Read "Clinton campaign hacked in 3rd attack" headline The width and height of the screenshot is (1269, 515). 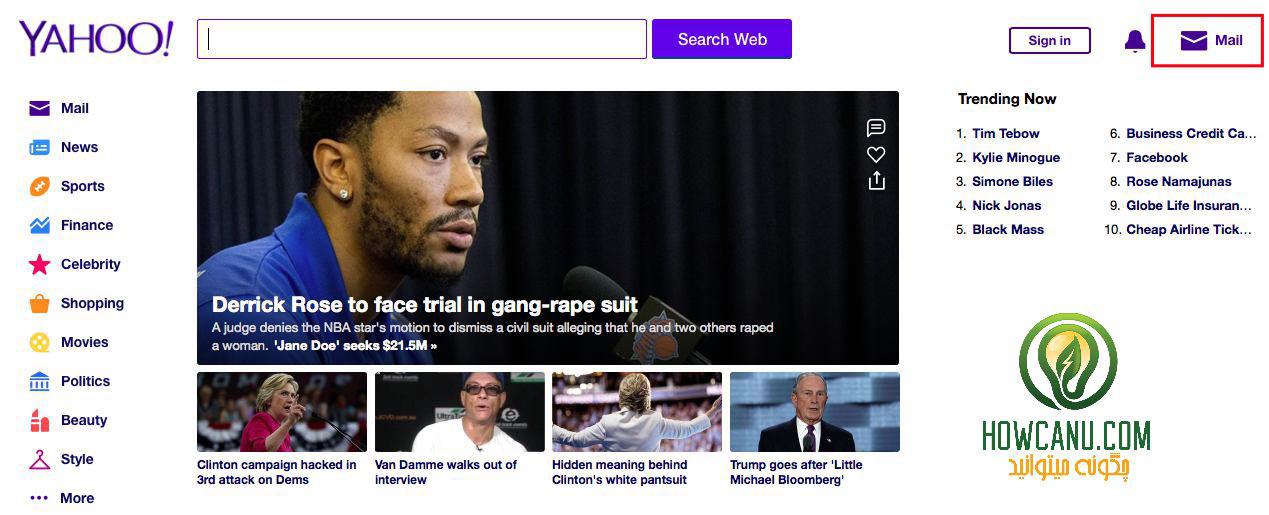pos(277,472)
